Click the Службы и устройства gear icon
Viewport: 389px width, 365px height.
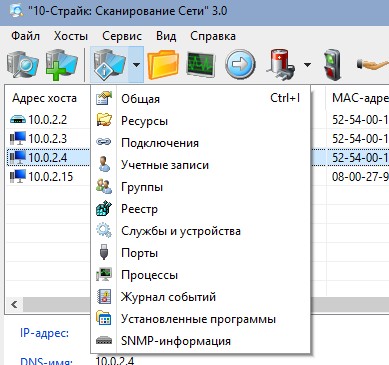tap(104, 230)
